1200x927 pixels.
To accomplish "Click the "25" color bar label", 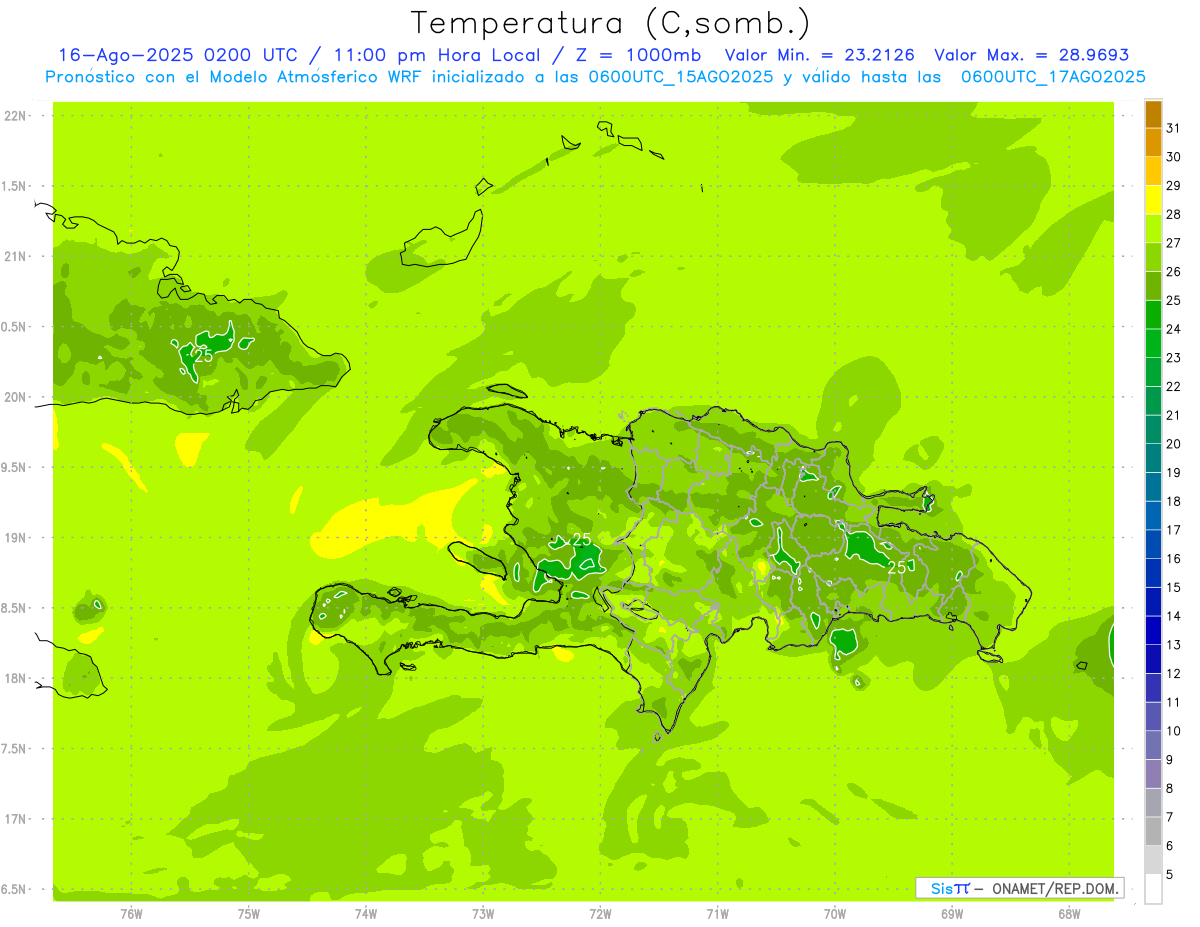I will pos(1174,300).
